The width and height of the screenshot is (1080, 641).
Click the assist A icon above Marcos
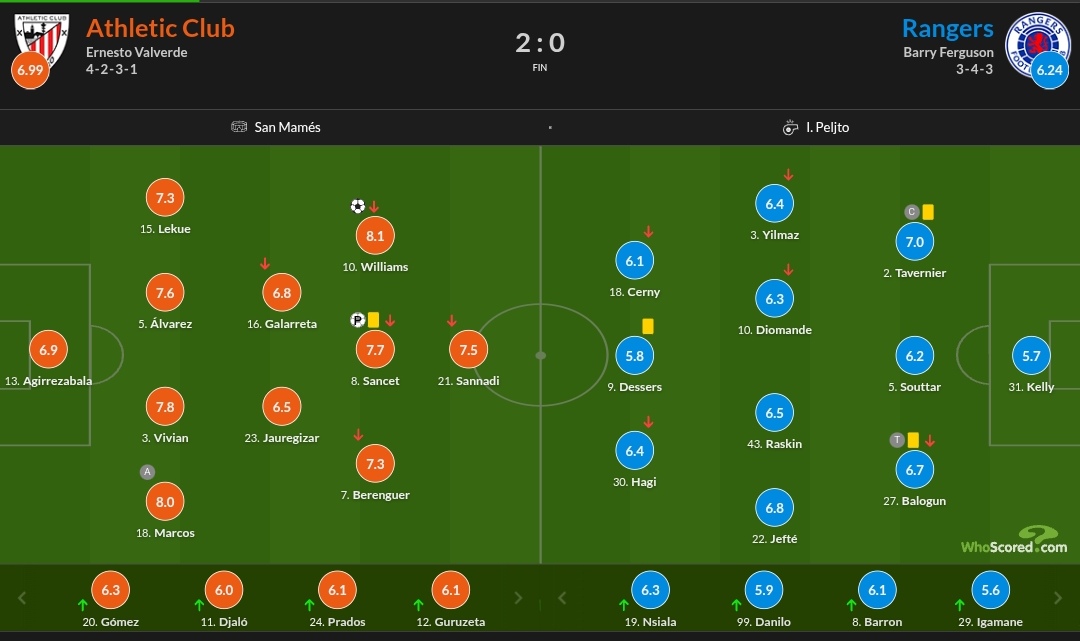coord(147,472)
